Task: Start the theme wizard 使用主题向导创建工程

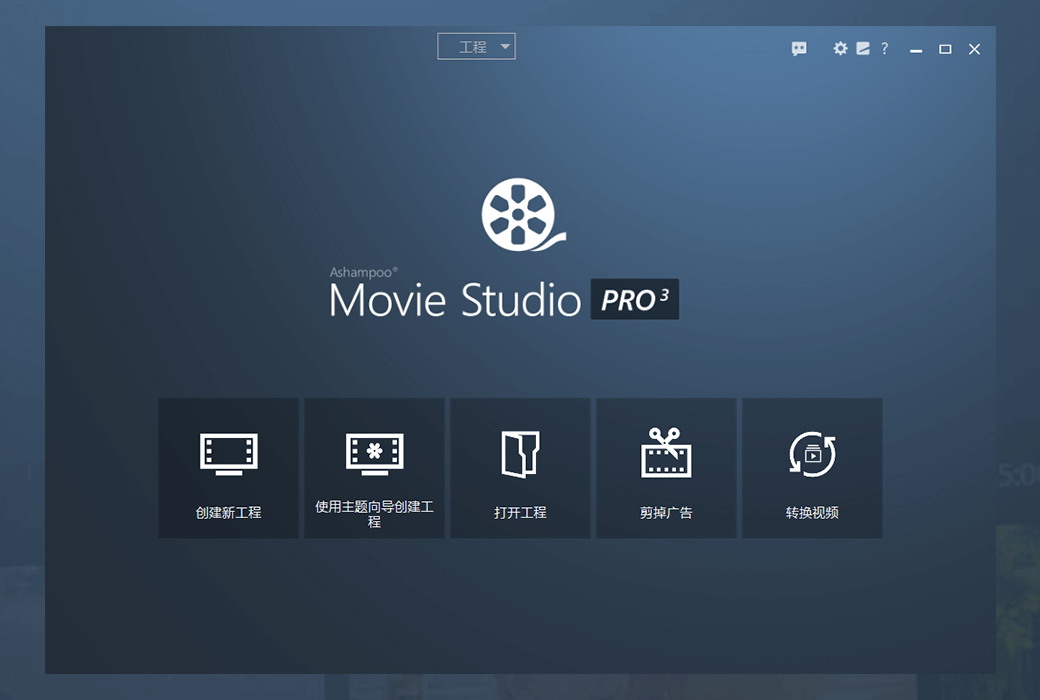Action: coord(375,468)
